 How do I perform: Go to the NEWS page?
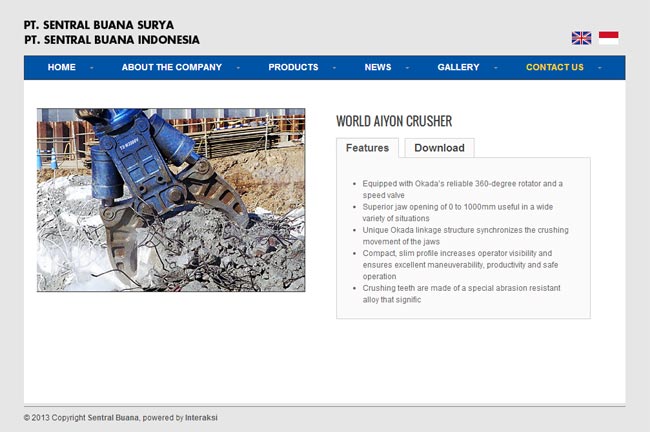[x=378, y=67]
